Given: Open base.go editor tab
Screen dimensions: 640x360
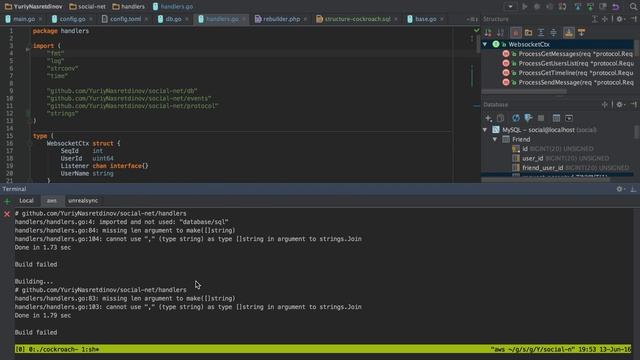Looking at the screenshot, I should click(425, 19).
